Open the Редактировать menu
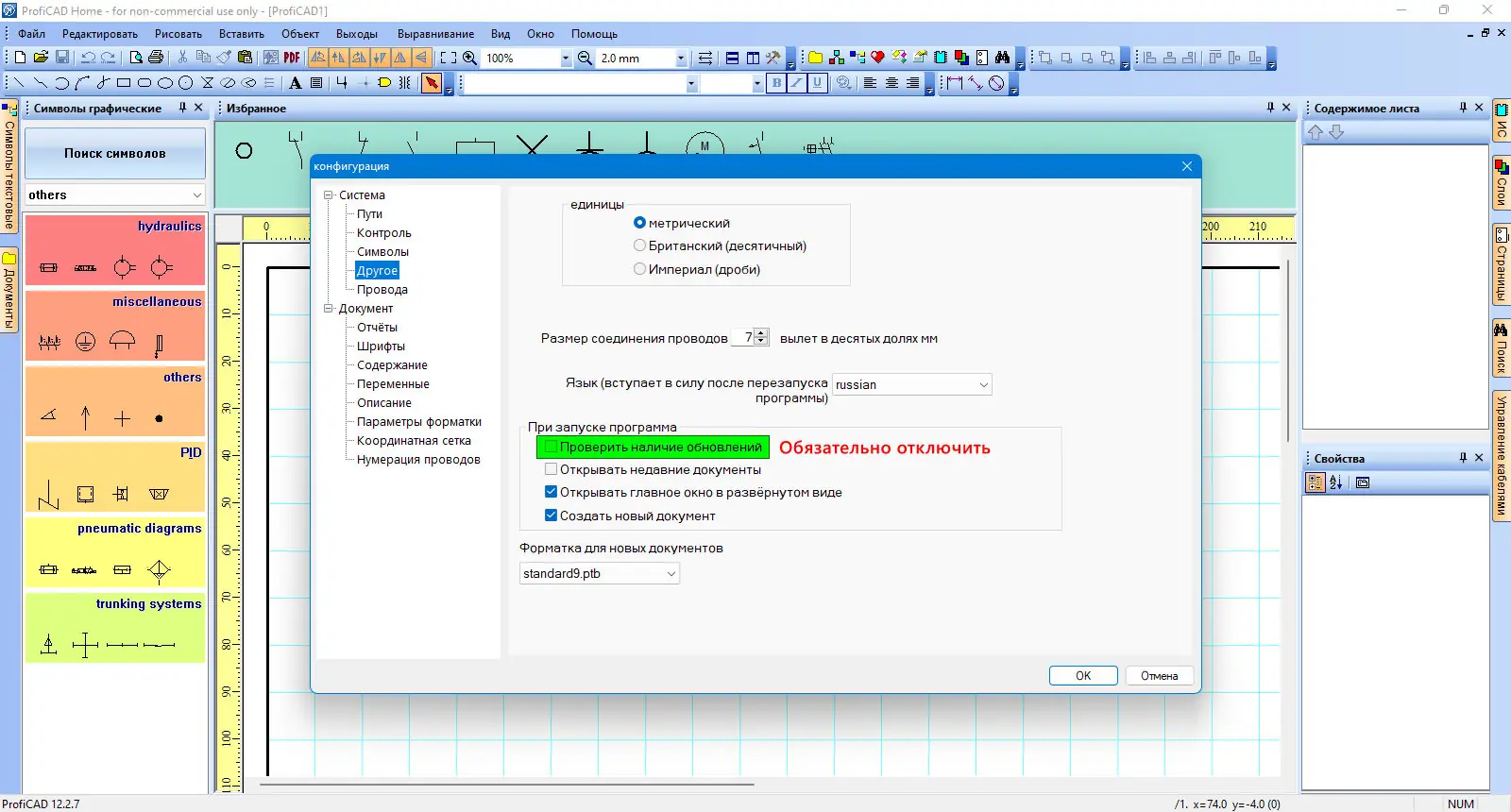Screen dimensions: 1511x812 (100, 34)
